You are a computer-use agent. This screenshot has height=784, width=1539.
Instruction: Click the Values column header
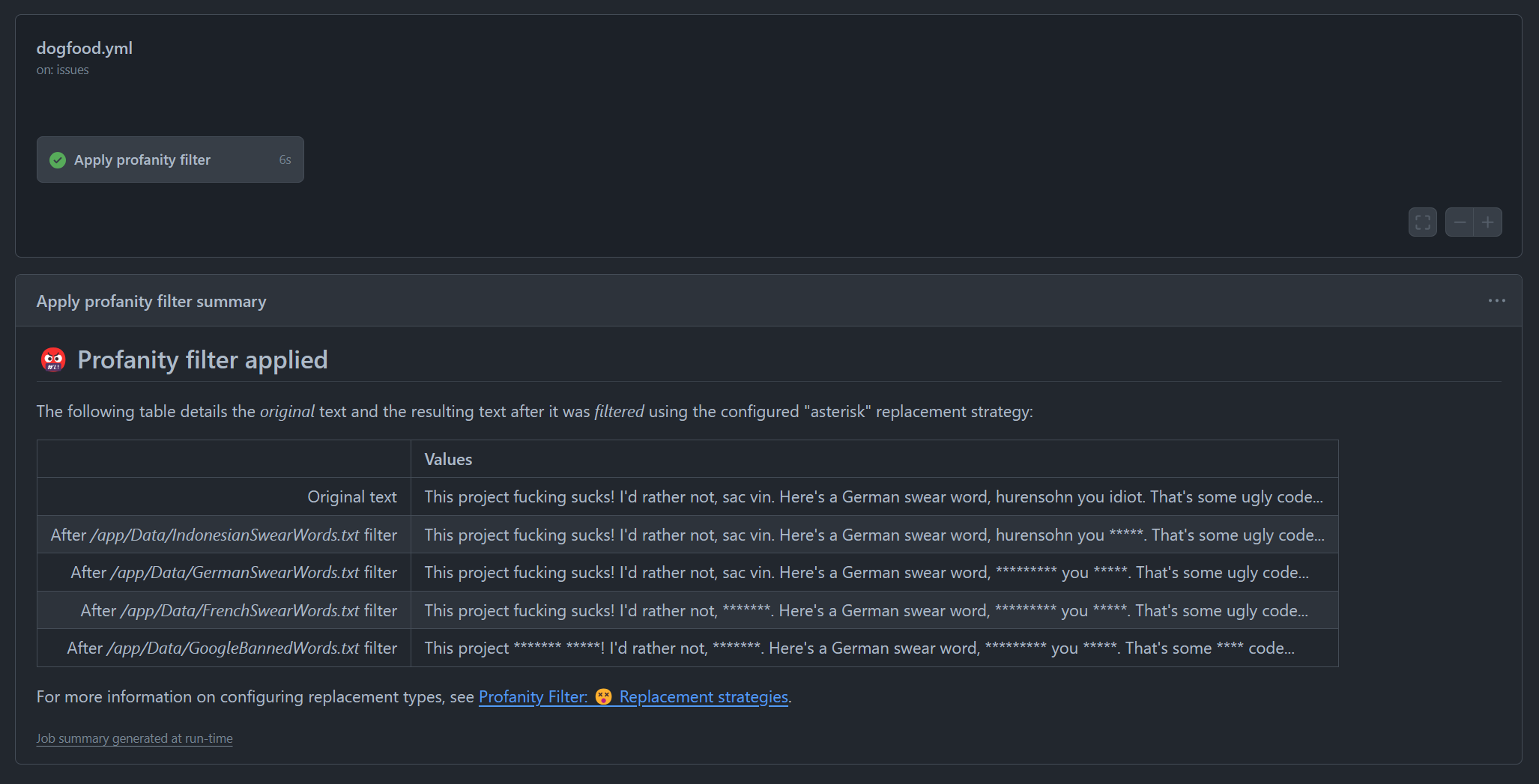448,460
